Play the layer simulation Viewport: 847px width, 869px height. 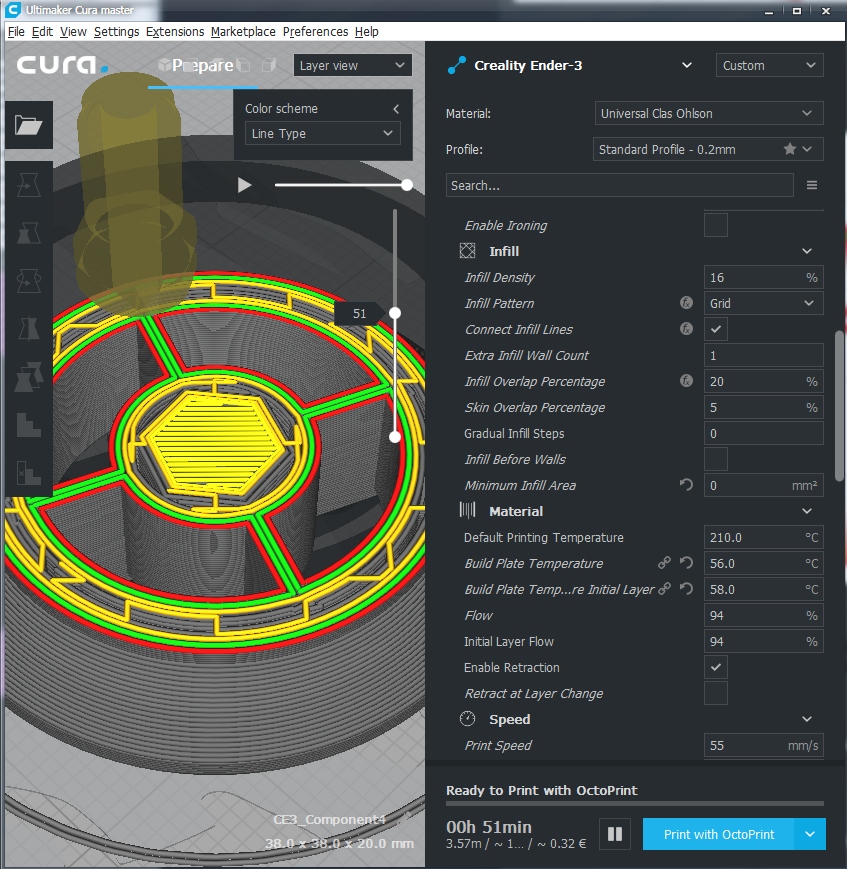[x=244, y=185]
